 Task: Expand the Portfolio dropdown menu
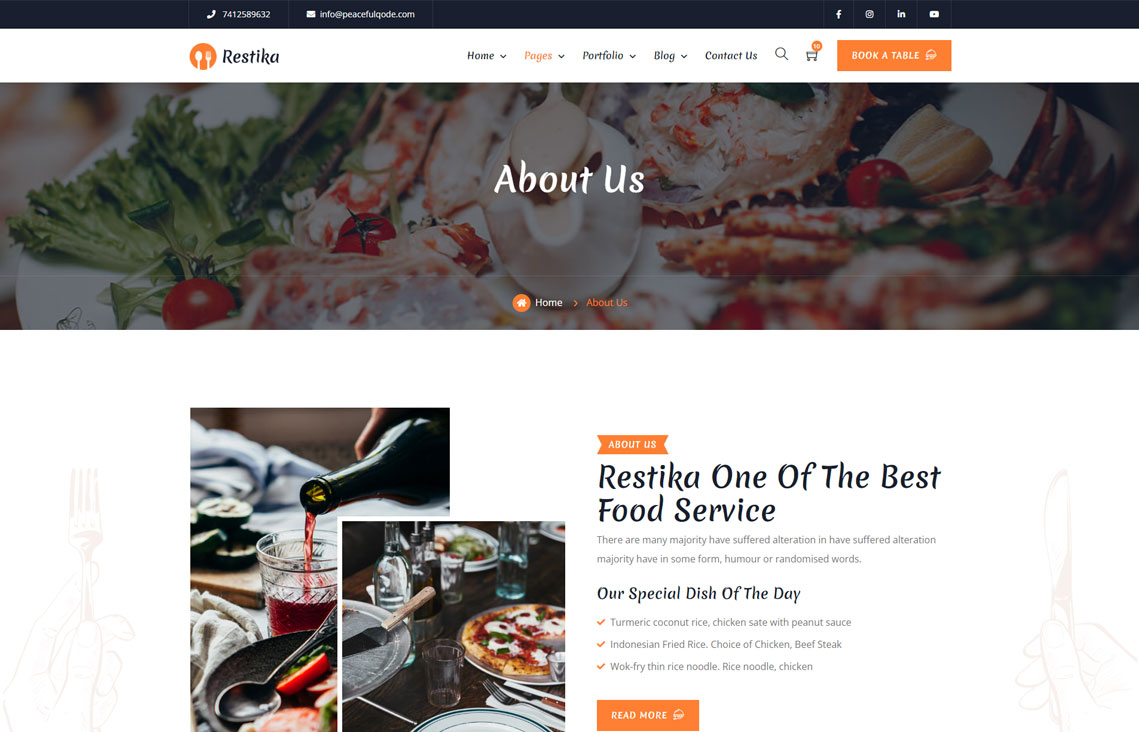[x=609, y=55]
